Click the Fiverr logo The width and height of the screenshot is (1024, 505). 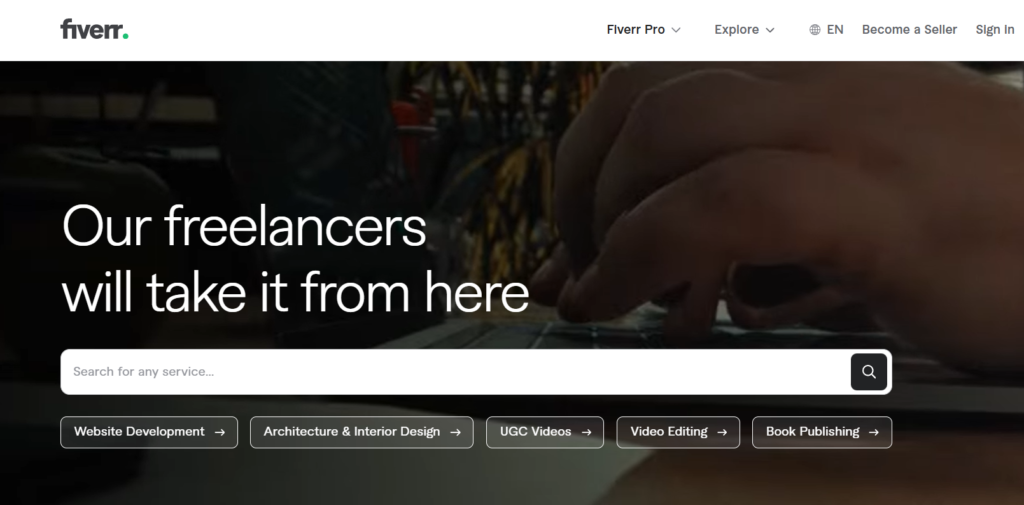coord(94,29)
